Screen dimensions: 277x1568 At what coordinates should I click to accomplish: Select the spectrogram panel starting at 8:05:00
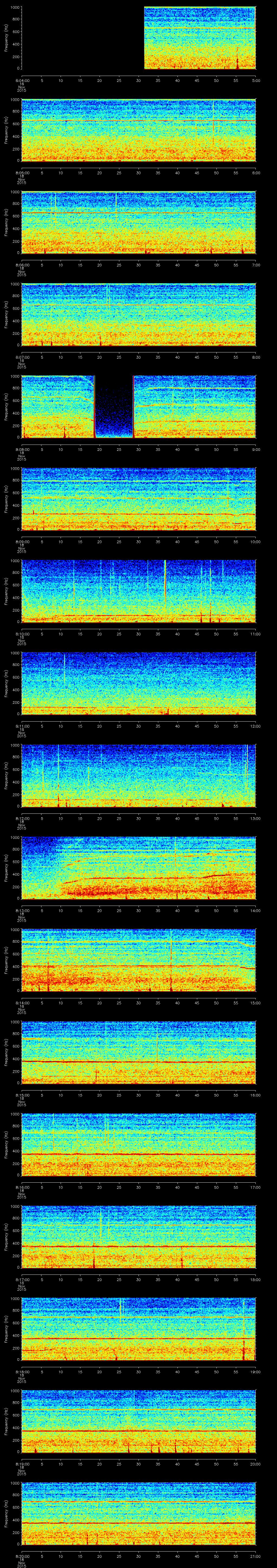(139, 130)
